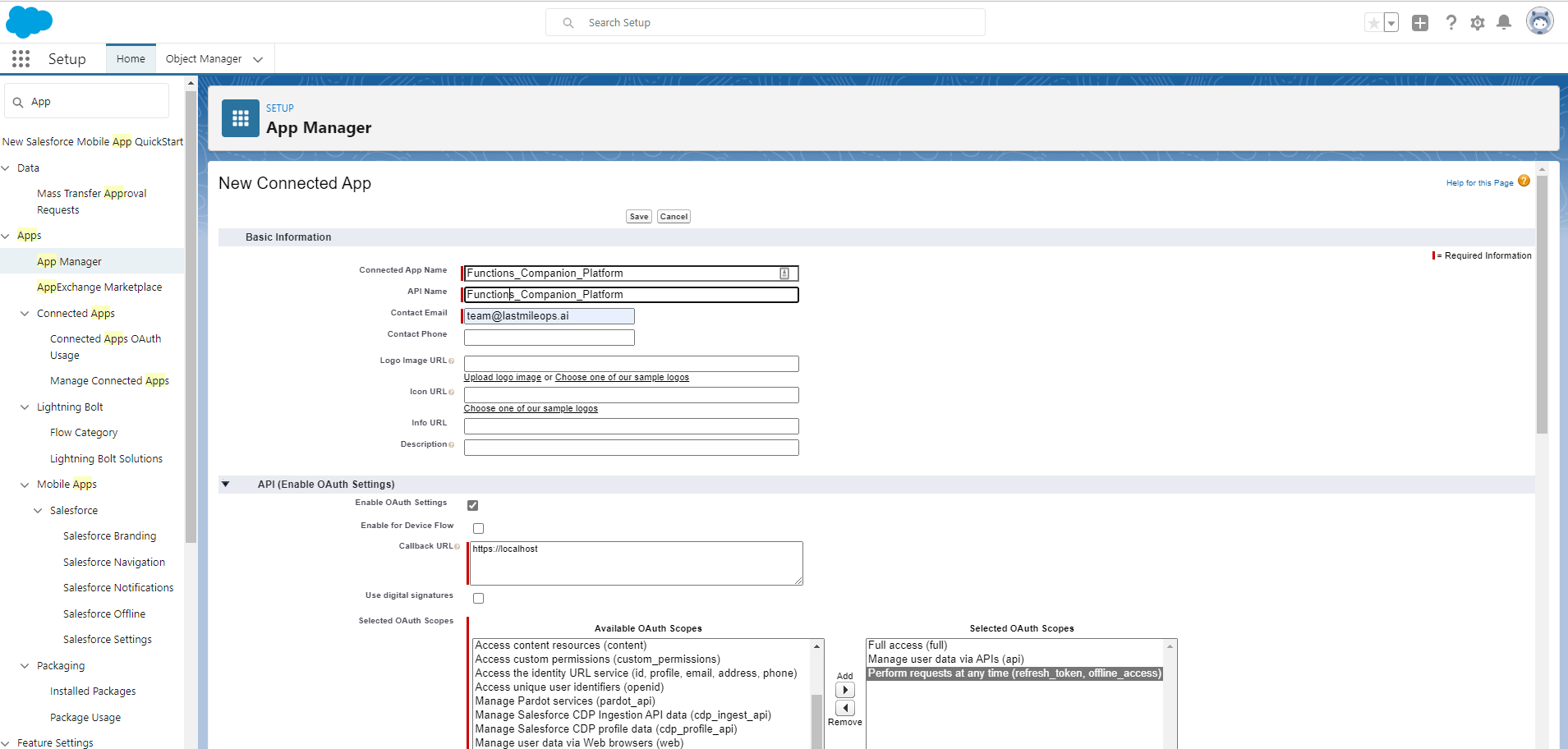
Task: Click the Contact Email field
Action: coord(549,316)
